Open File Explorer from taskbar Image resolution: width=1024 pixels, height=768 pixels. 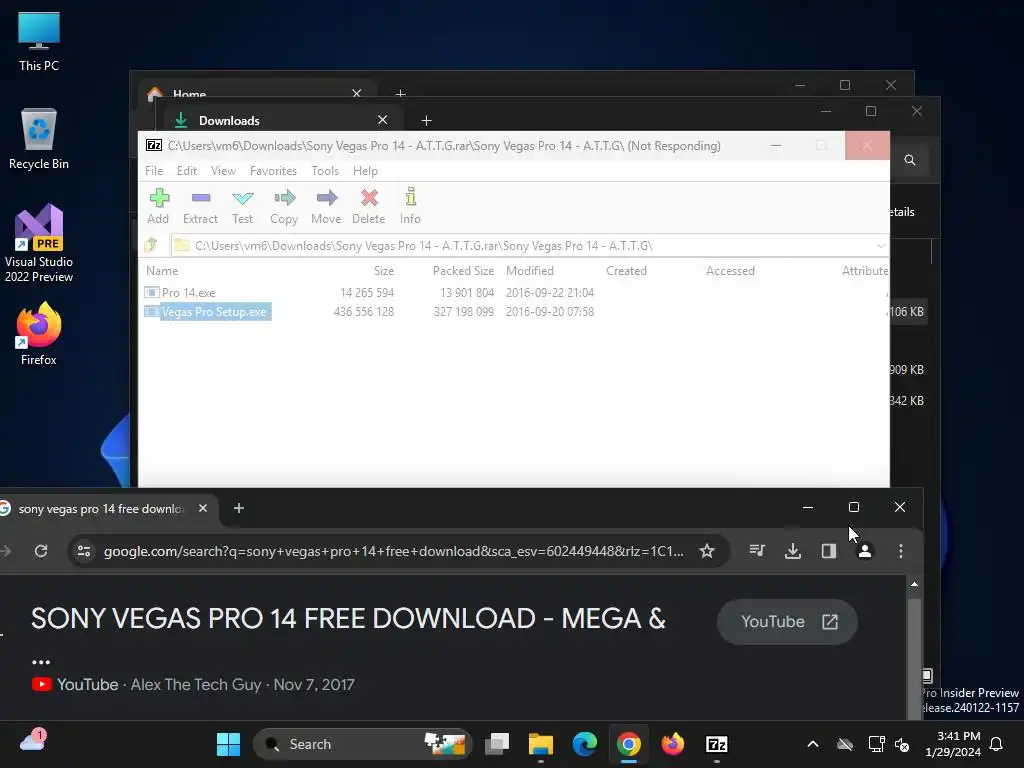pos(541,744)
